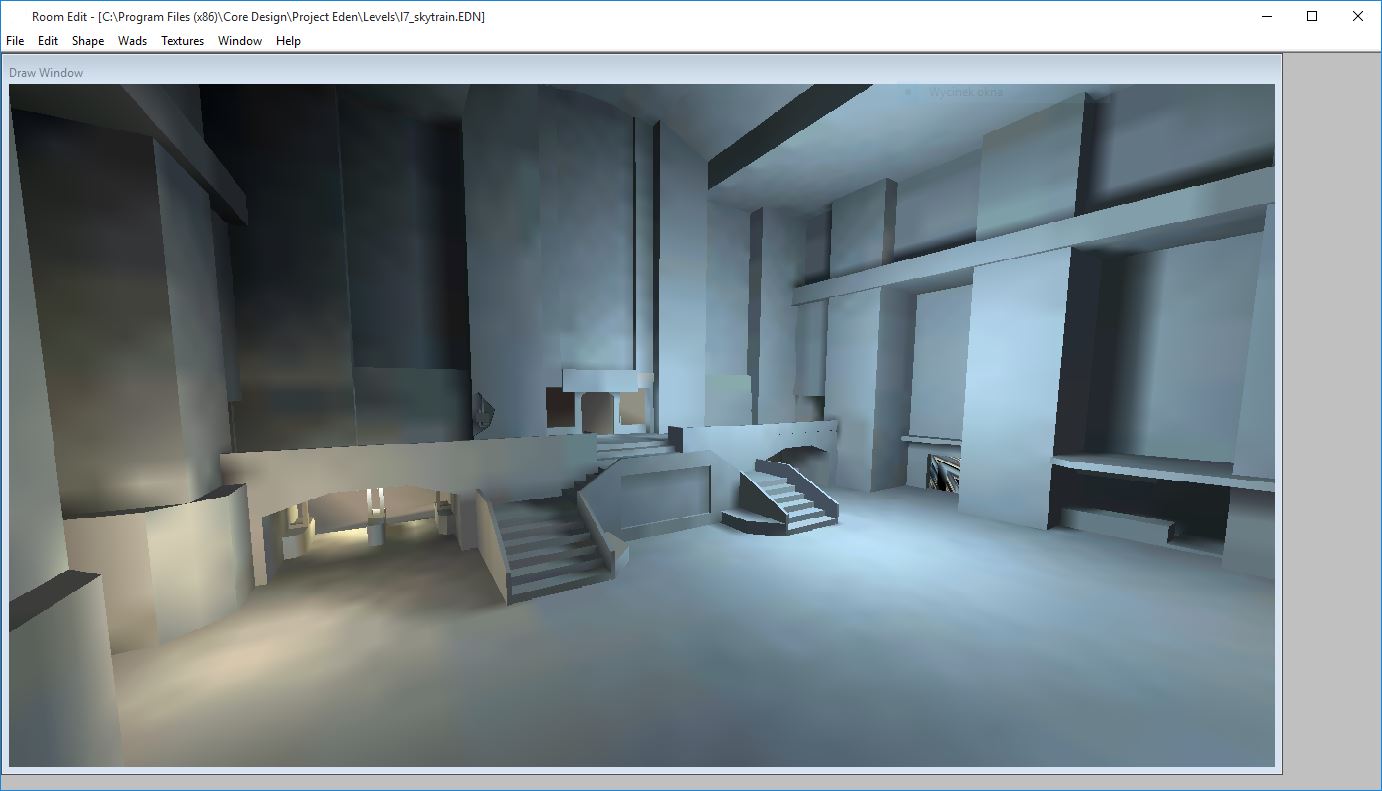Open the Window menu

[240, 41]
